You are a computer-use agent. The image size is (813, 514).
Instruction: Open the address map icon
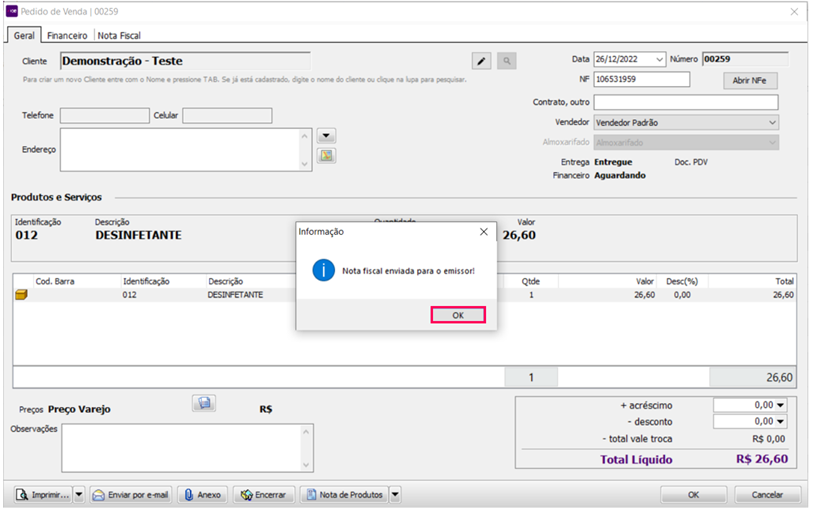(326, 155)
